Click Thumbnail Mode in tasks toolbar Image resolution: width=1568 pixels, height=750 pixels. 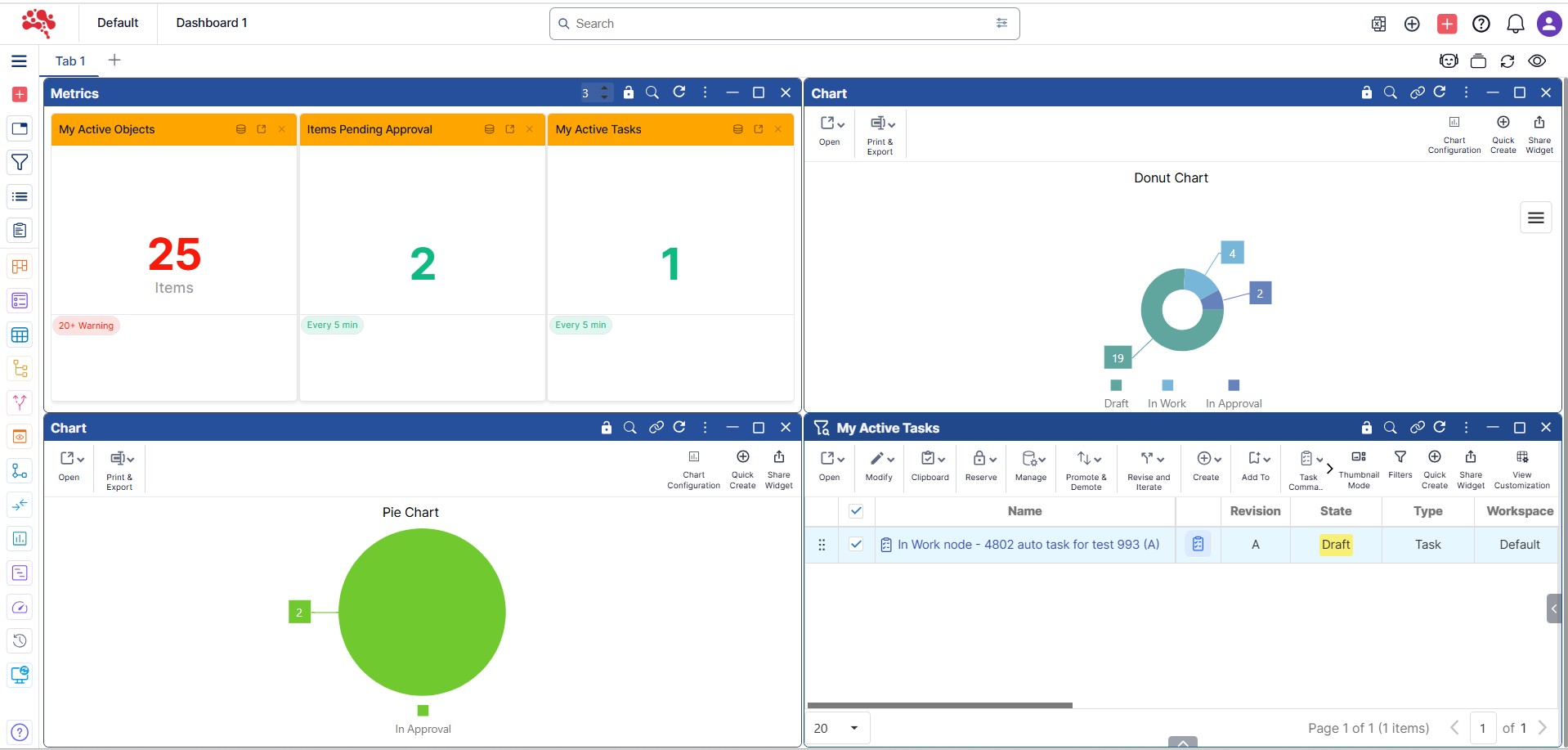1358,469
